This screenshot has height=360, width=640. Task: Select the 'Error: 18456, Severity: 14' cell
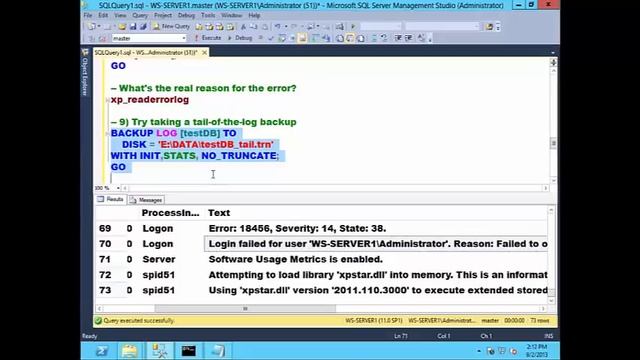coord(376,228)
